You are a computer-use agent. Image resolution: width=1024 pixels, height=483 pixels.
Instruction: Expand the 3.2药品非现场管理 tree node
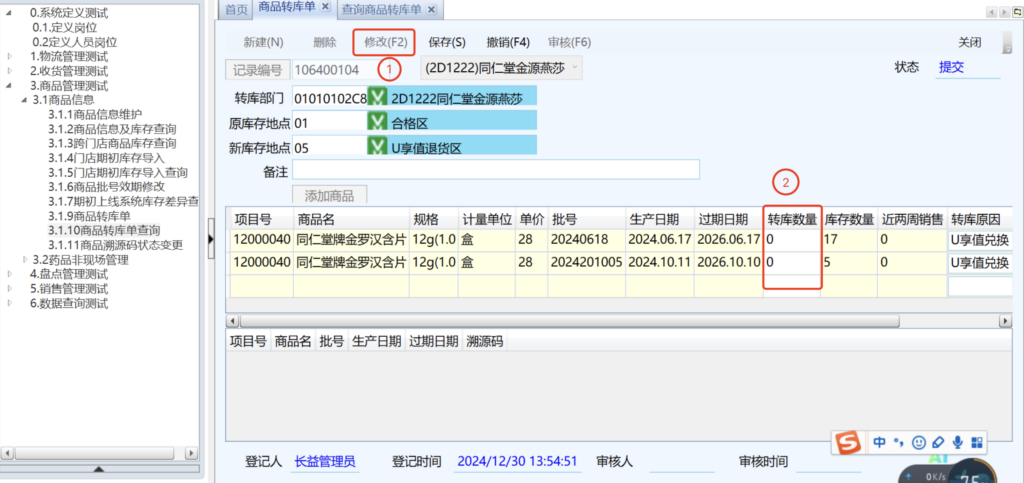point(25,259)
